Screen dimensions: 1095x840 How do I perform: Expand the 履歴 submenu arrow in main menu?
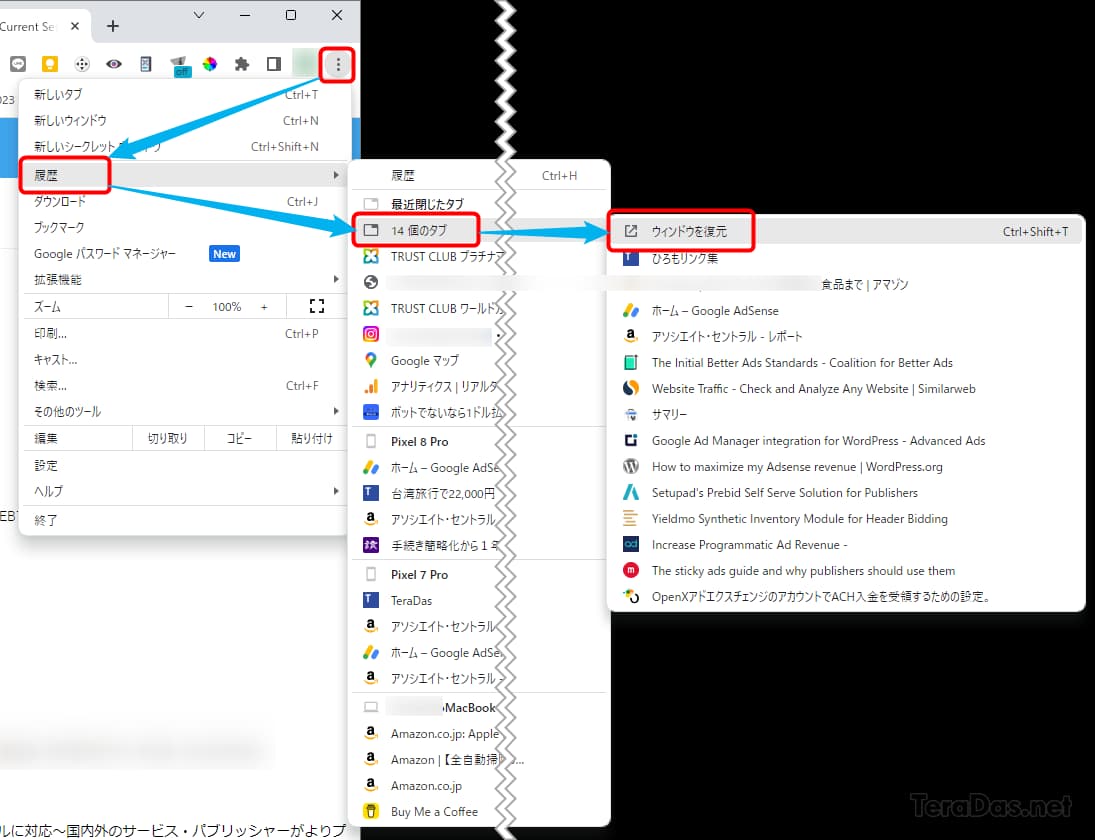336,175
